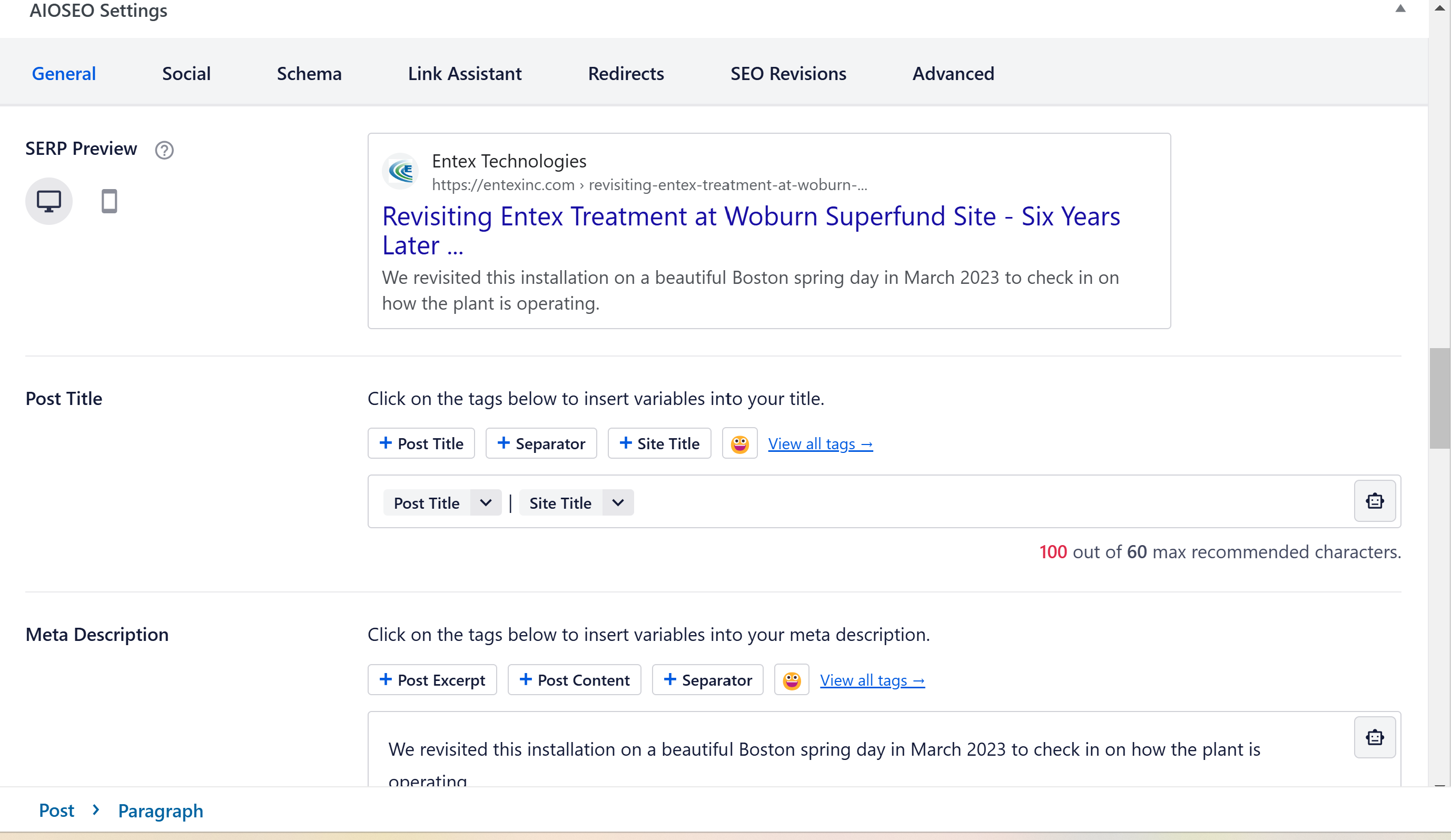This screenshot has height=840, width=1451.
Task: Insert Post Title tag into title
Action: (421, 443)
